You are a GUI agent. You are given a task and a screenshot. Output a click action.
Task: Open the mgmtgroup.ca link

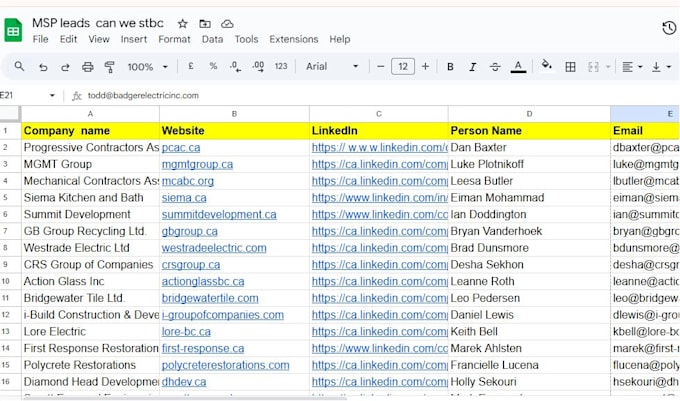point(197,164)
